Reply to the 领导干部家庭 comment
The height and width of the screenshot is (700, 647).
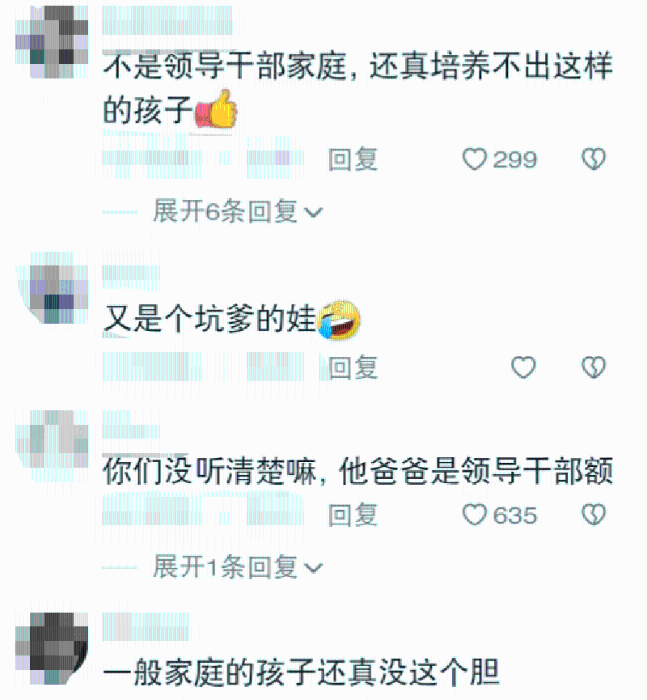(x=353, y=159)
